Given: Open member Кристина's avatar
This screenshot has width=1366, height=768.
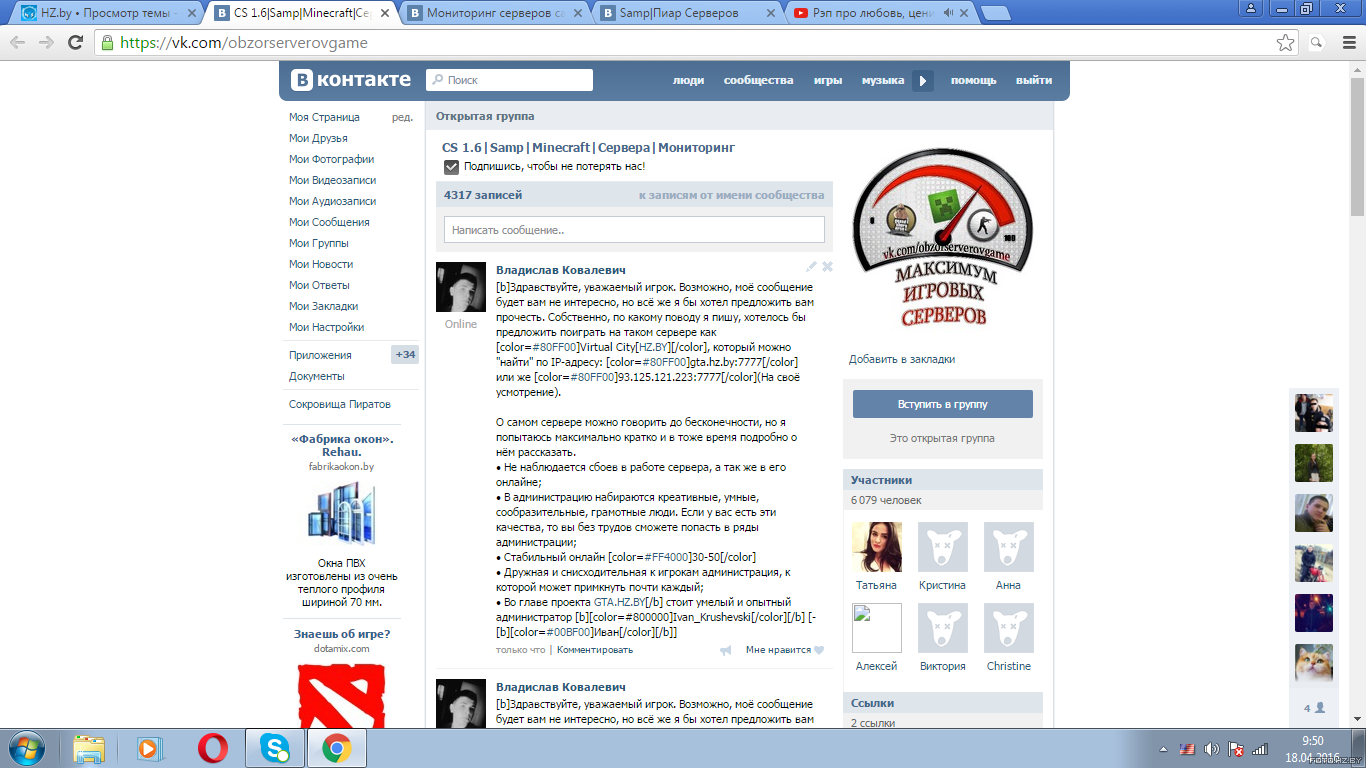Looking at the screenshot, I should click(943, 547).
